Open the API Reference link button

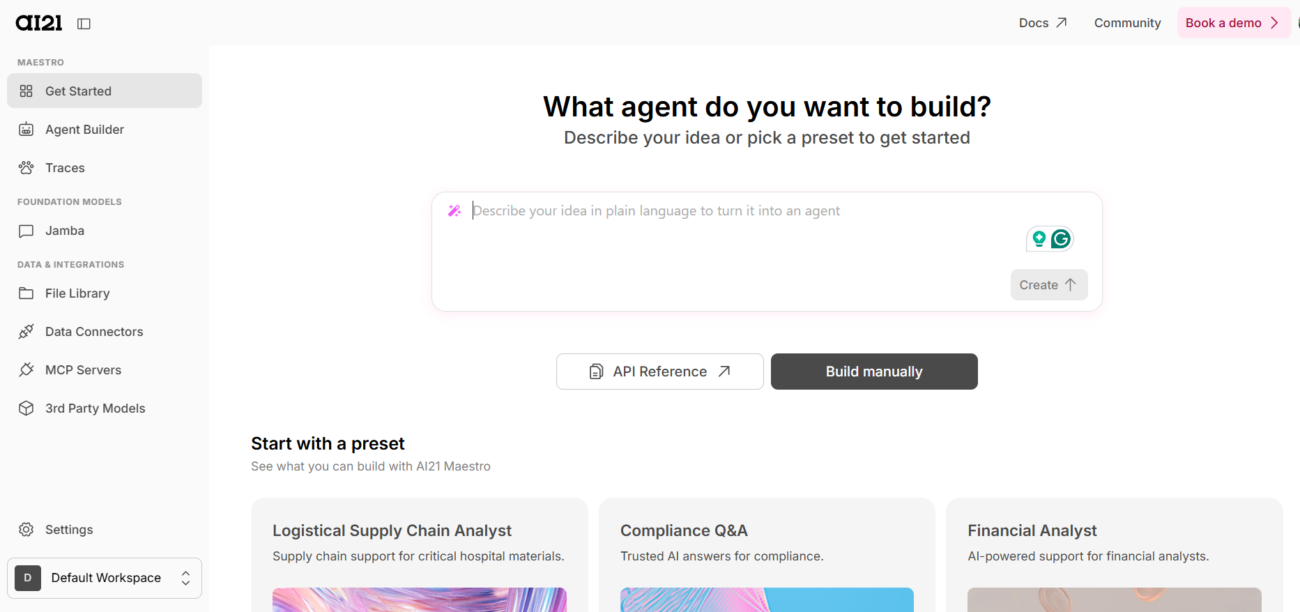coord(660,371)
